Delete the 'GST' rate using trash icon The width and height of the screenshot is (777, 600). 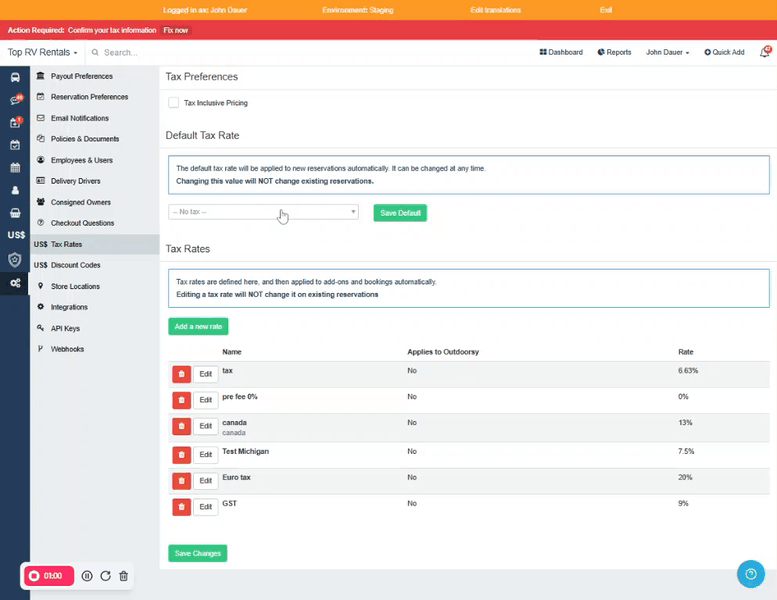pyautogui.click(x=181, y=507)
